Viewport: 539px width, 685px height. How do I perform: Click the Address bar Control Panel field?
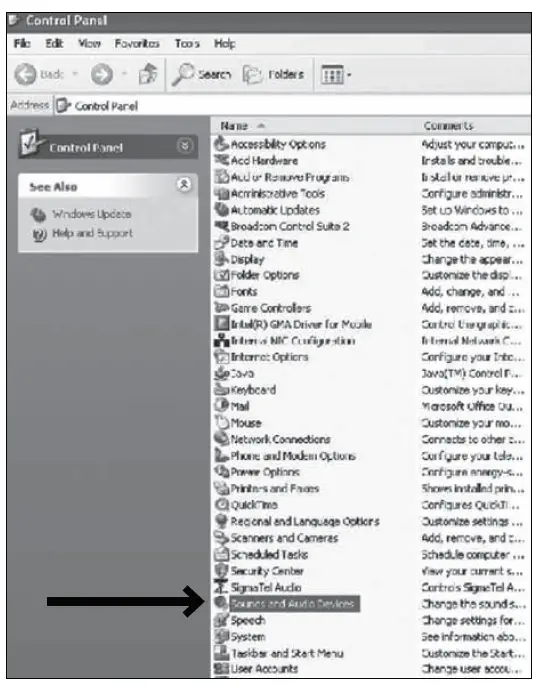coord(292,106)
